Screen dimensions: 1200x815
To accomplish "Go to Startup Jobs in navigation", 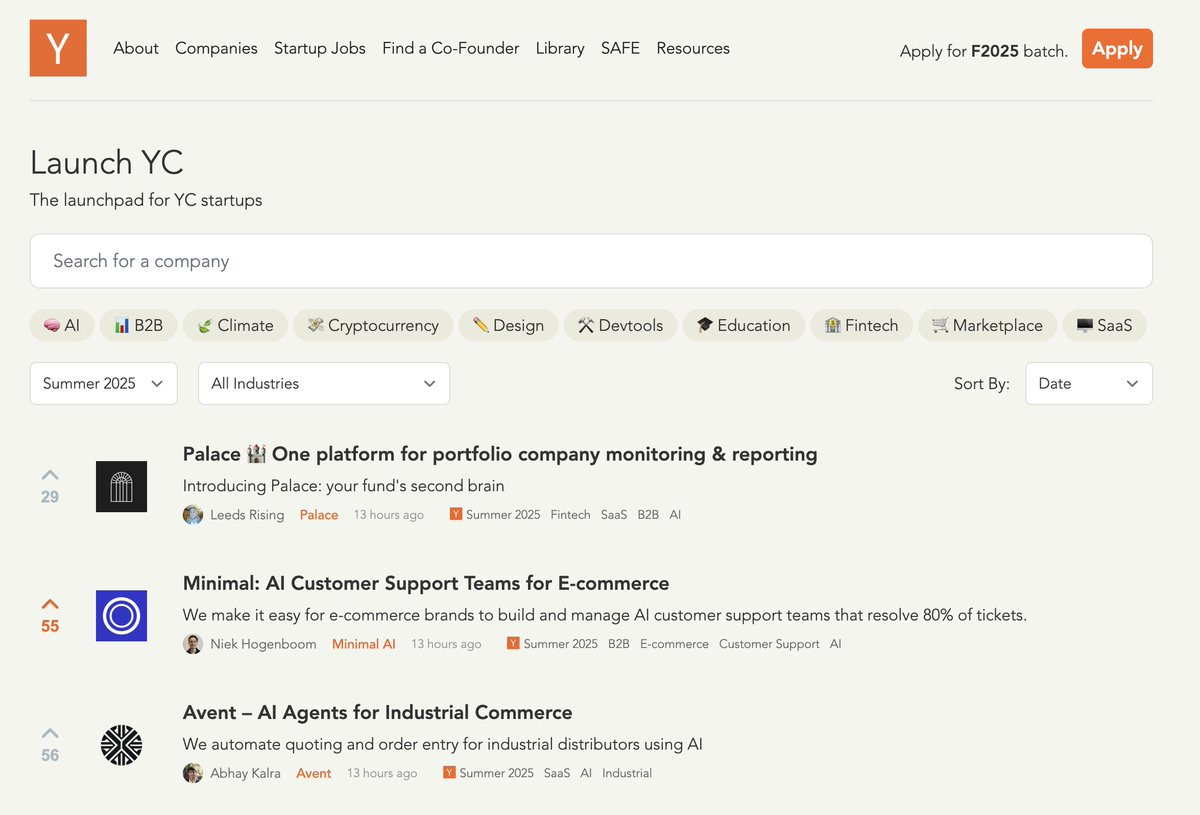I will click(x=320, y=48).
